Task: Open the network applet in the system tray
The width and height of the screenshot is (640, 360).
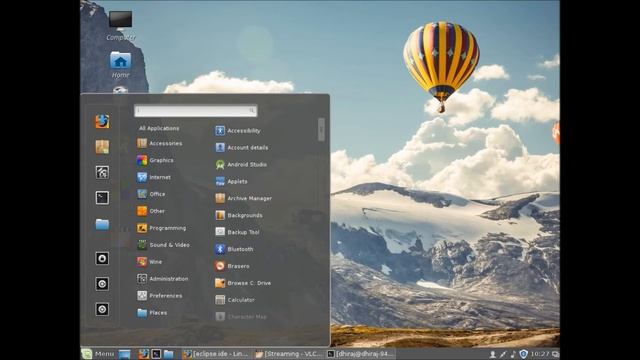Action: (503, 354)
